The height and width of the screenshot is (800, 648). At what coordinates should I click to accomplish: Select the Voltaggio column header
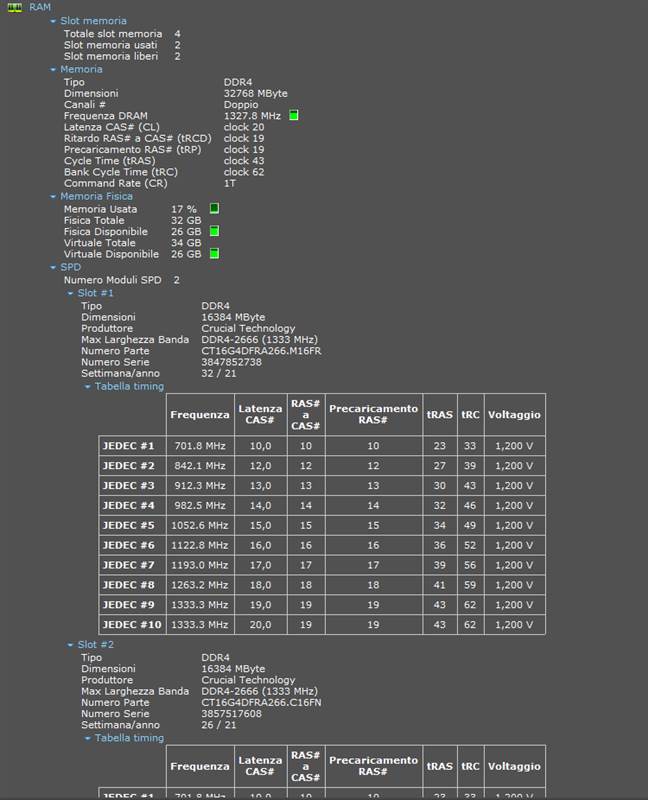point(515,415)
